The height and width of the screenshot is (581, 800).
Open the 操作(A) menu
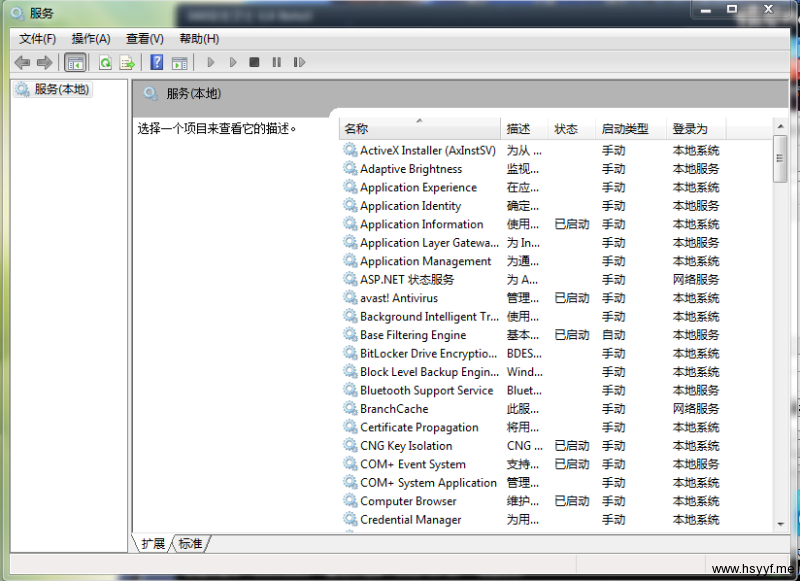click(91, 38)
